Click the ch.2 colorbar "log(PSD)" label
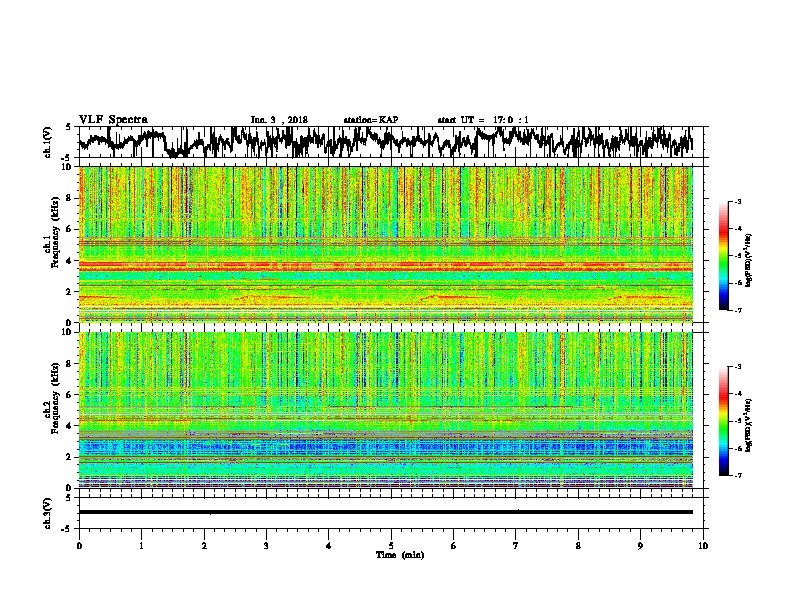The width and height of the screenshot is (792, 612). click(x=748, y=425)
